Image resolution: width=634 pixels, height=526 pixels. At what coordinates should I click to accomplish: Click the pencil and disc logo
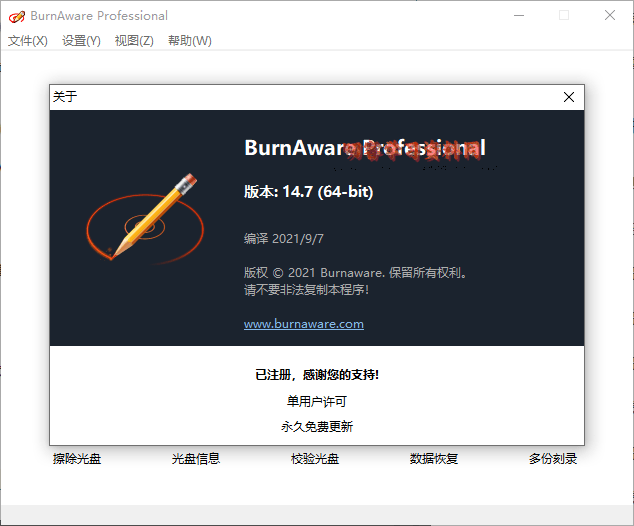[144, 220]
